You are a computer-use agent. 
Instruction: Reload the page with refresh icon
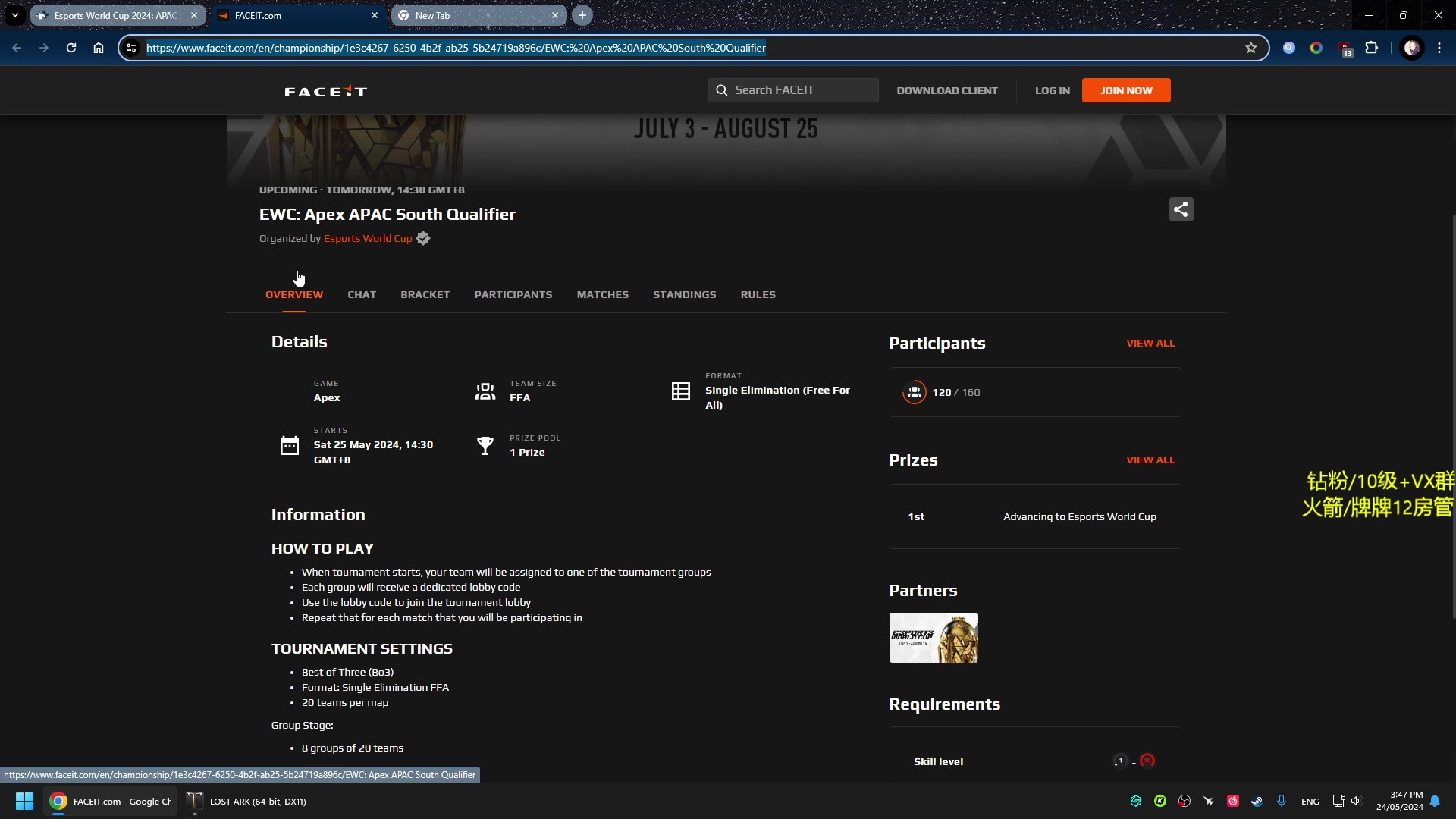[x=71, y=48]
